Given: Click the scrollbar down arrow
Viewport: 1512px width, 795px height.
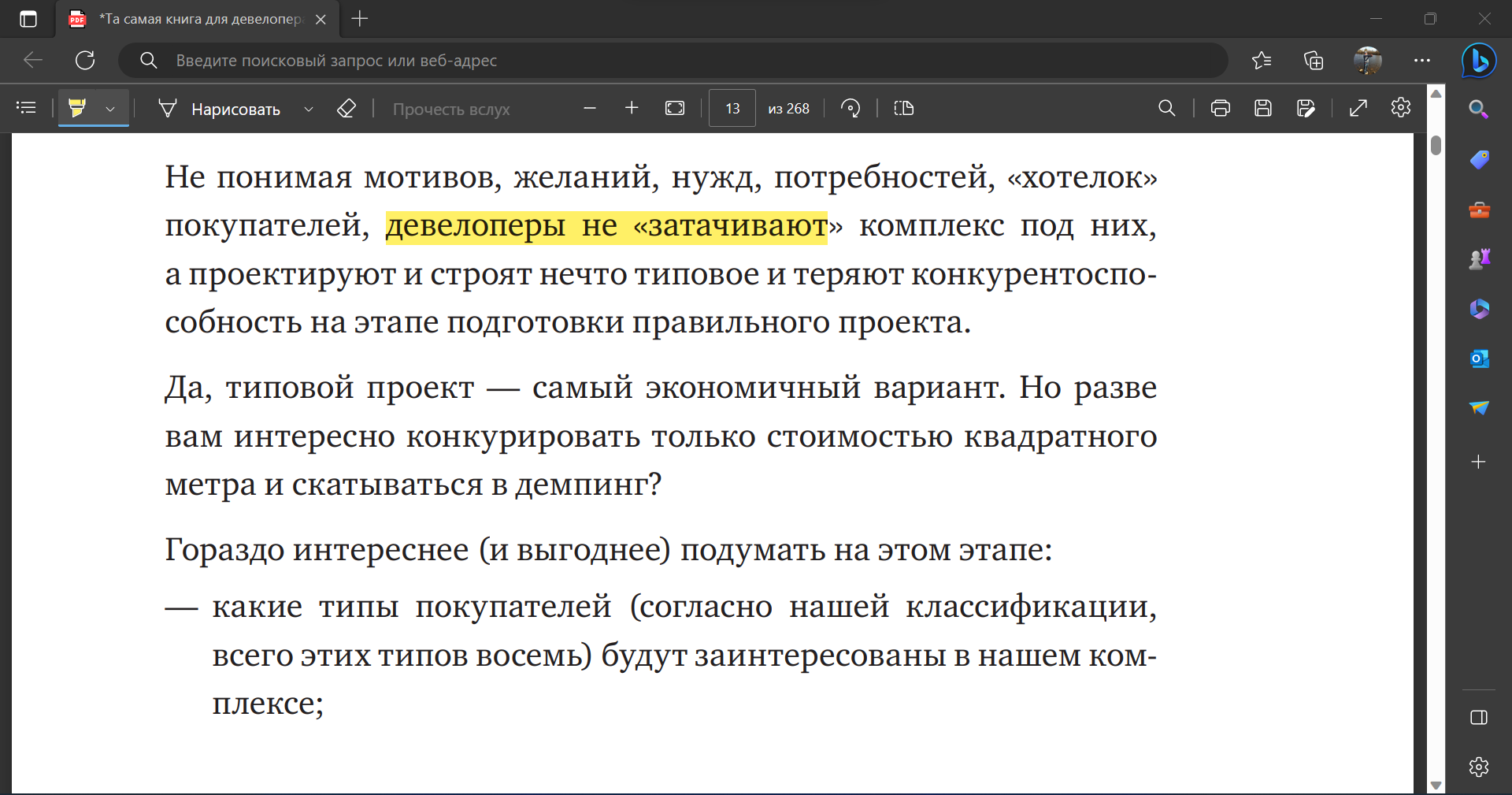Looking at the screenshot, I should click(x=1436, y=786).
